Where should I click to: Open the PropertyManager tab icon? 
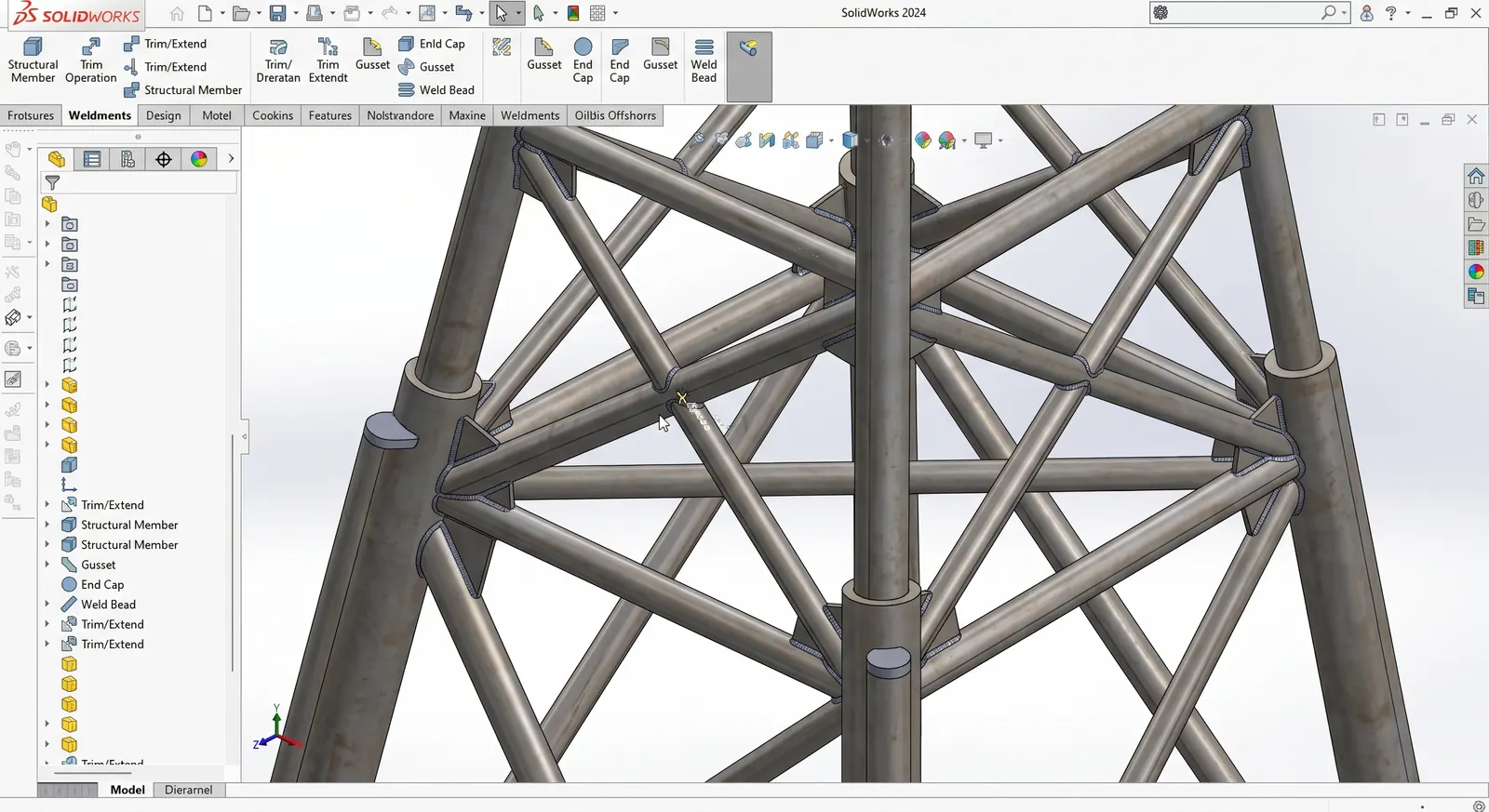pos(92,159)
